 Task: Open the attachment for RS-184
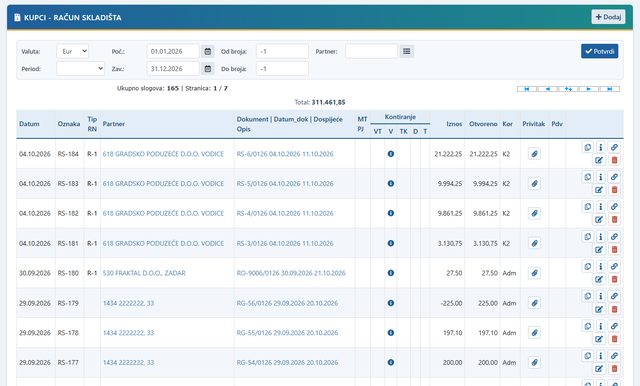534,154
